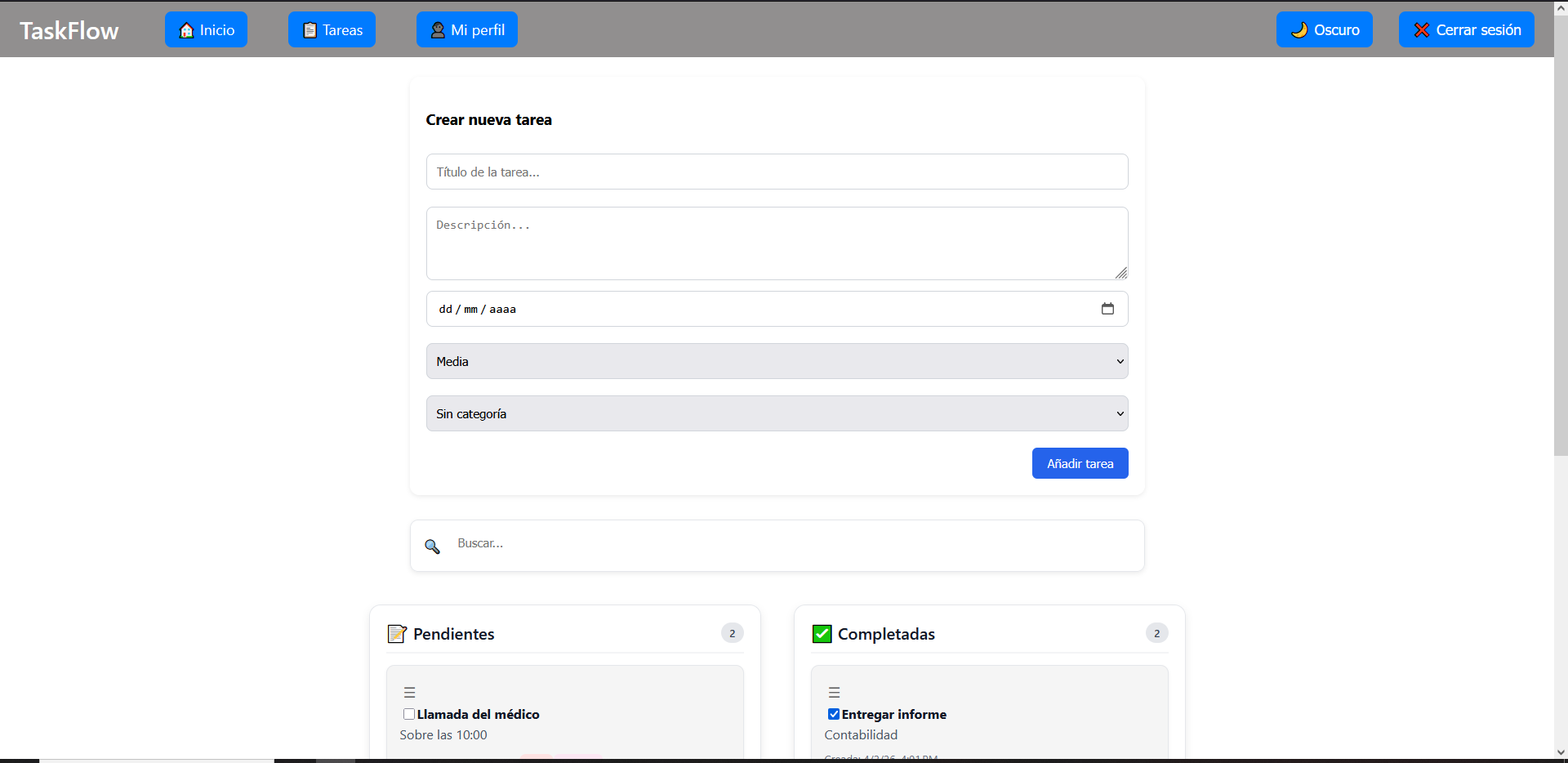1568x763 pixels.
Task: Click the Pendientes count badge
Action: point(732,633)
